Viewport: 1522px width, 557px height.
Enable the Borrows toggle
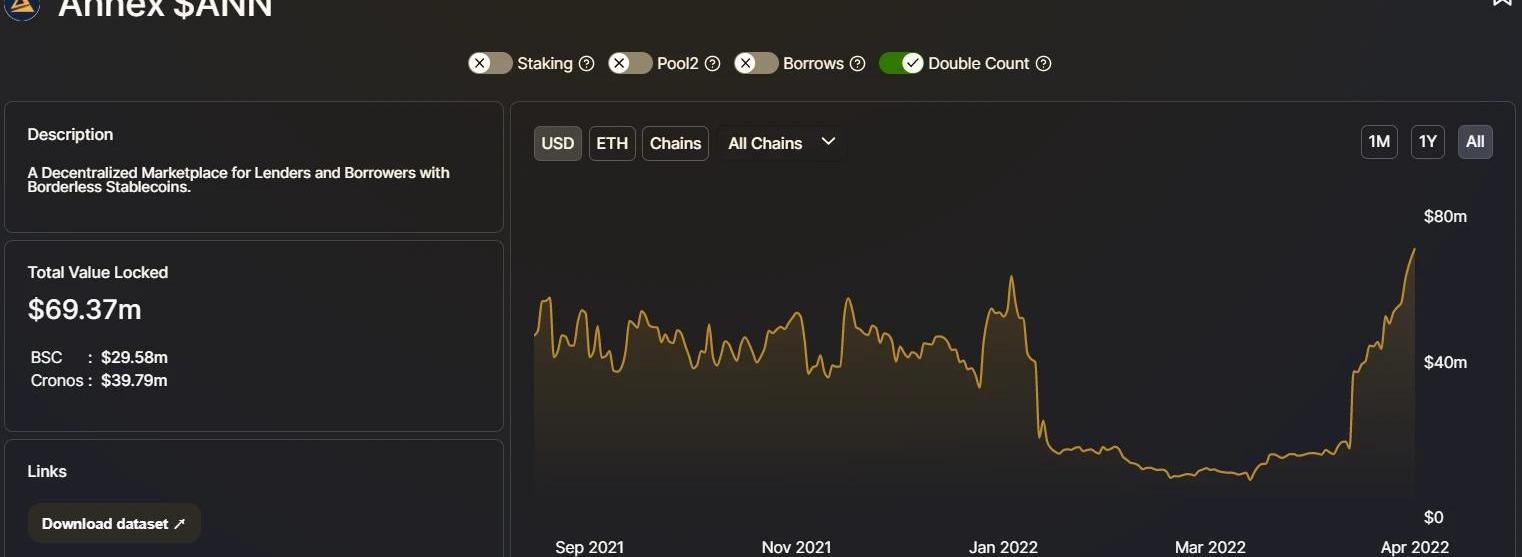pyautogui.click(x=756, y=63)
